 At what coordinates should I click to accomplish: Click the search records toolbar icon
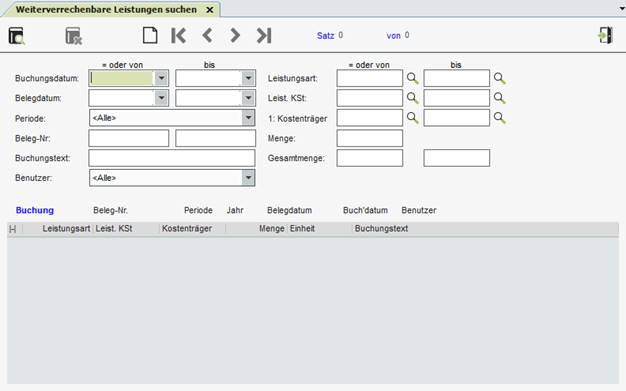click(x=17, y=36)
